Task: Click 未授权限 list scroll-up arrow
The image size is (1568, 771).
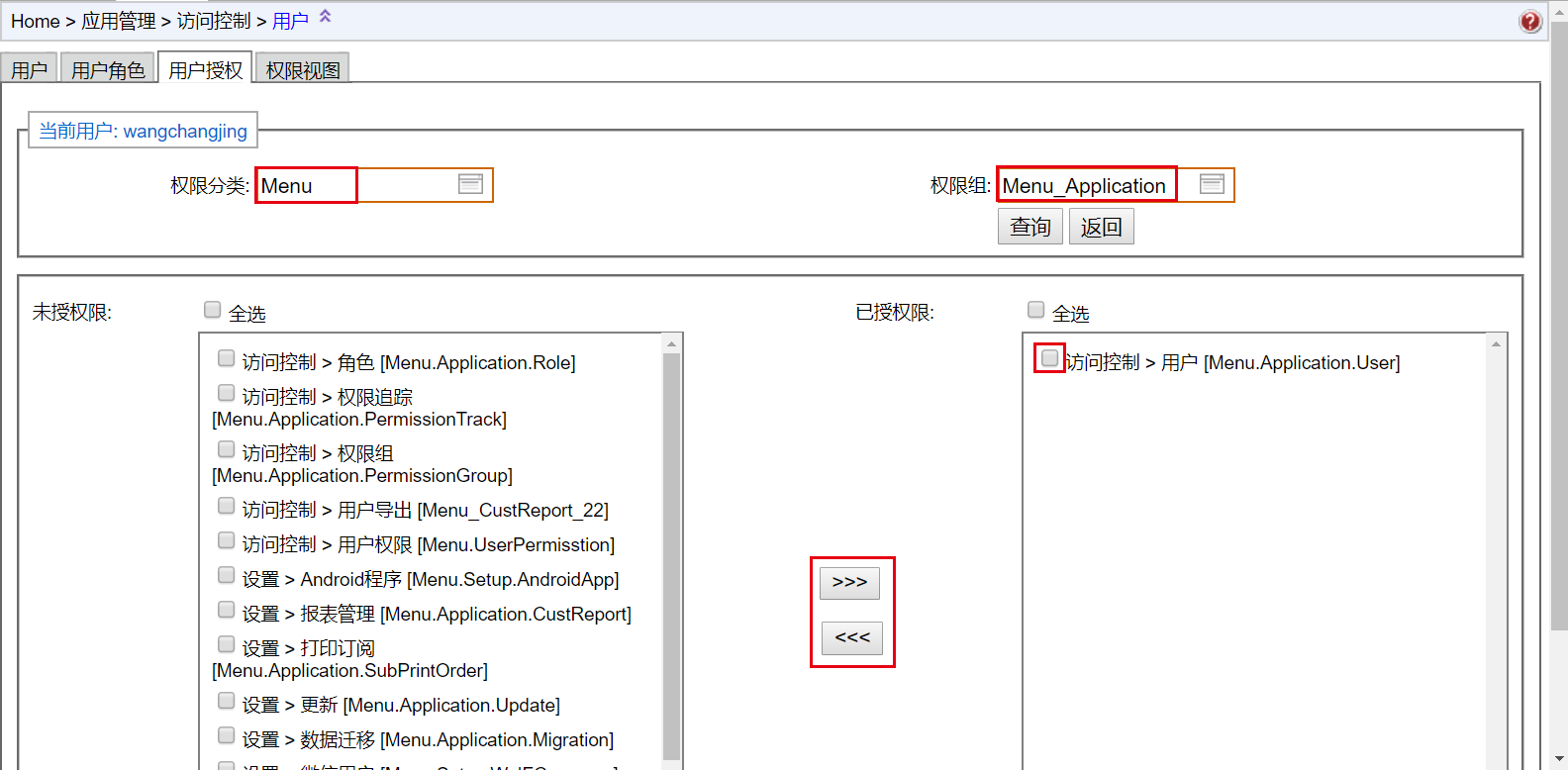Action: 671,344
